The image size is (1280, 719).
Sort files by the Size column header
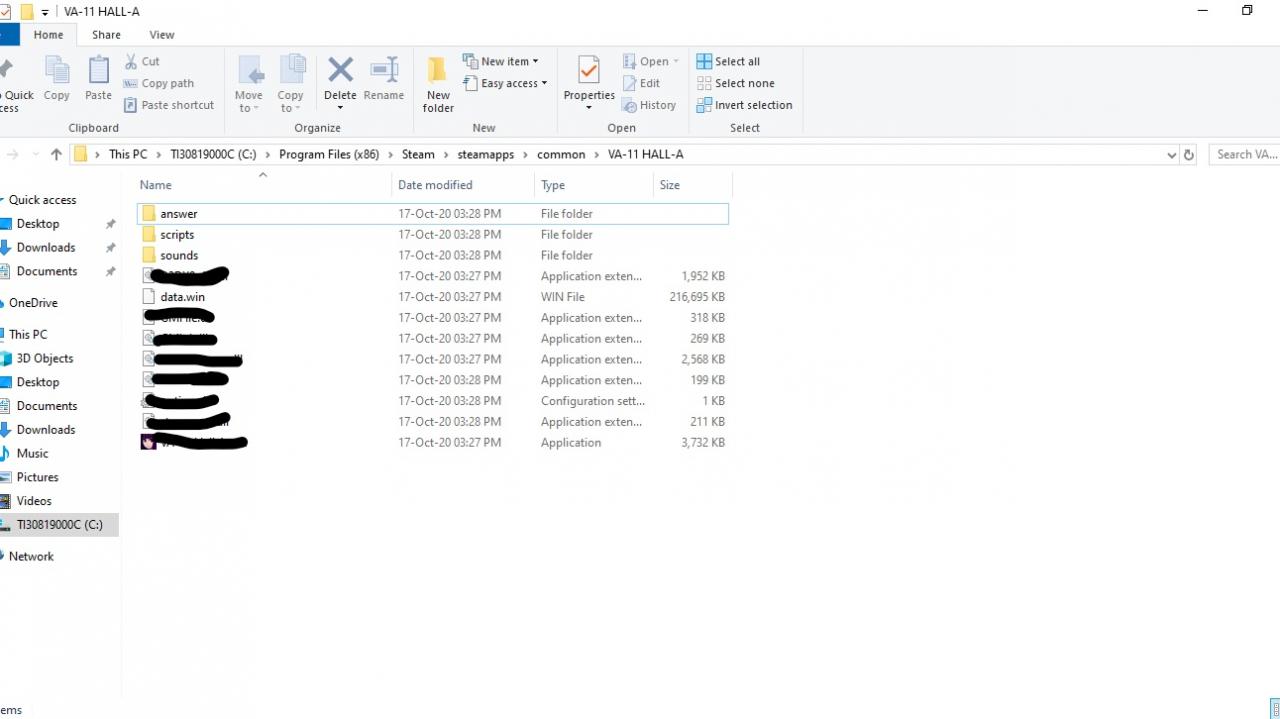[x=670, y=185]
